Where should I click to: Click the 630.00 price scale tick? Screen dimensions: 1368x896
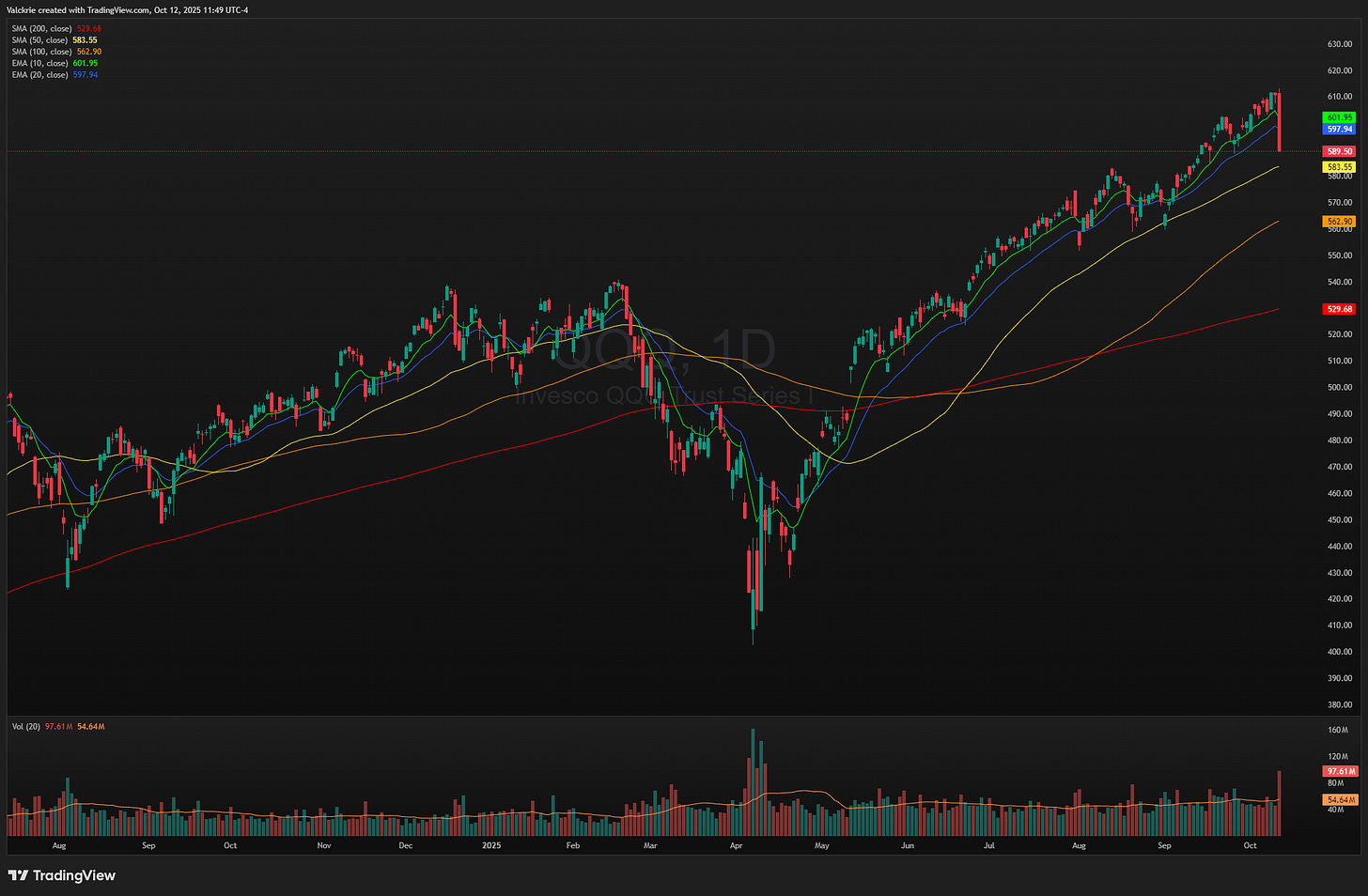[1340, 44]
